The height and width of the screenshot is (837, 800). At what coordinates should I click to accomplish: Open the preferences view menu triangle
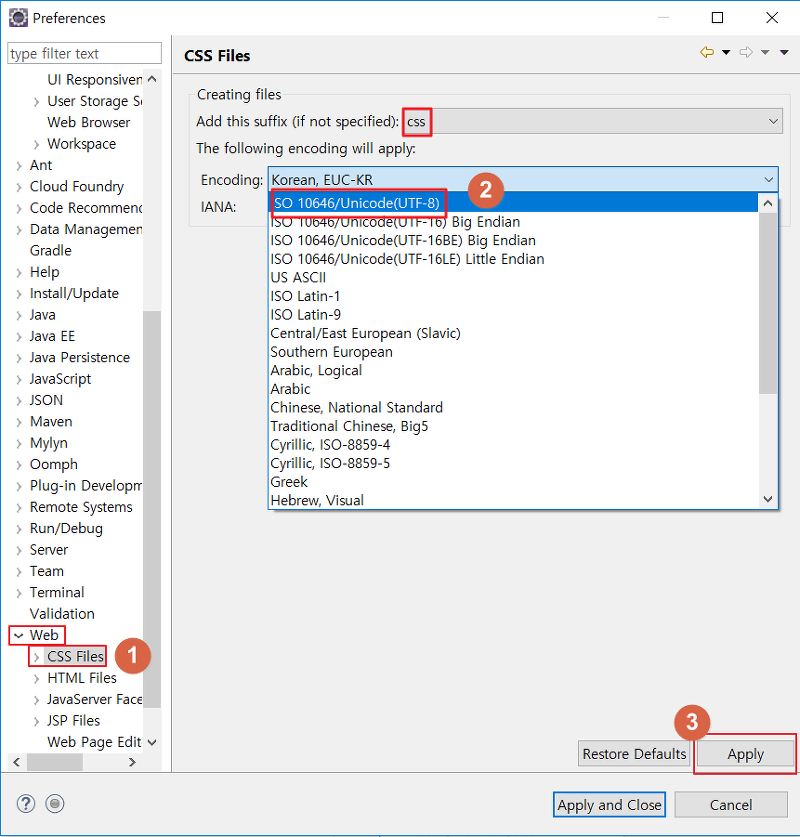pos(784,52)
